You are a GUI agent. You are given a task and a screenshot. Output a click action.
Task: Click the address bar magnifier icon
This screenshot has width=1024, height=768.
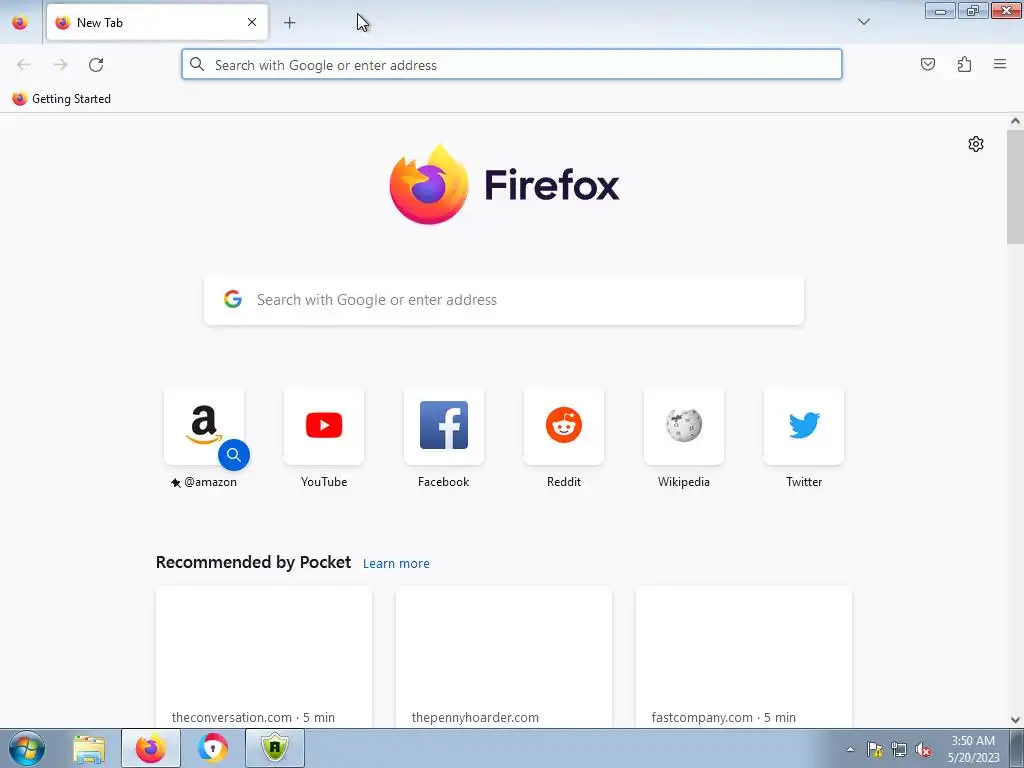[197, 64]
